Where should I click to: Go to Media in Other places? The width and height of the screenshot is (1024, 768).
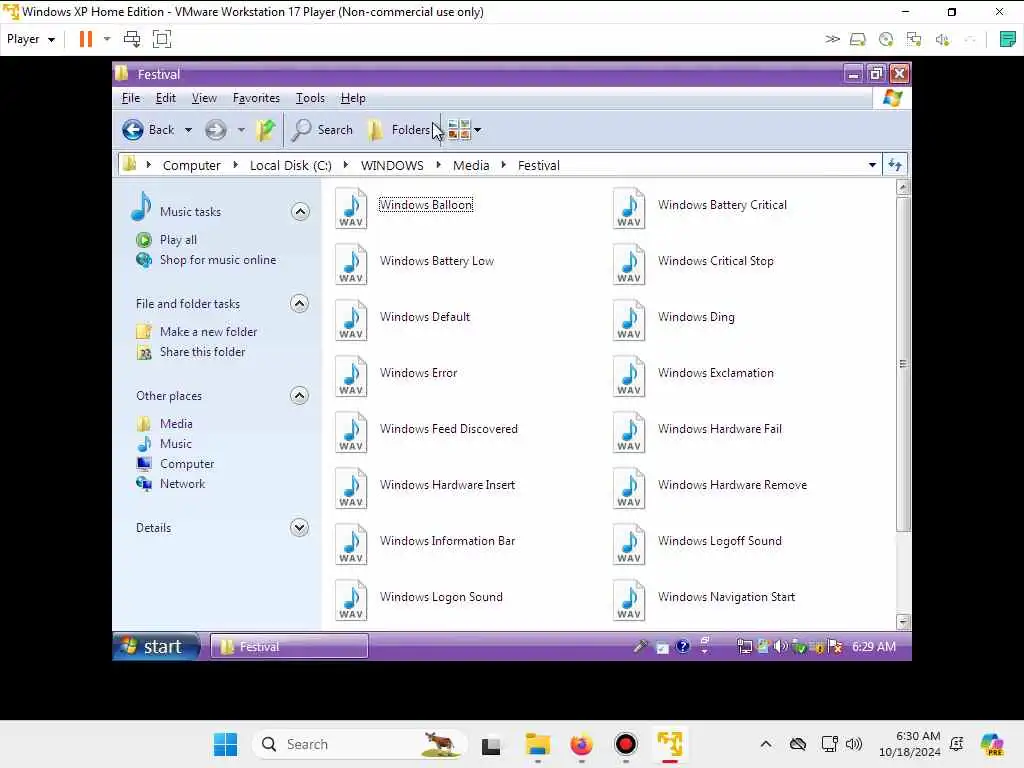click(x=176, y=424)
